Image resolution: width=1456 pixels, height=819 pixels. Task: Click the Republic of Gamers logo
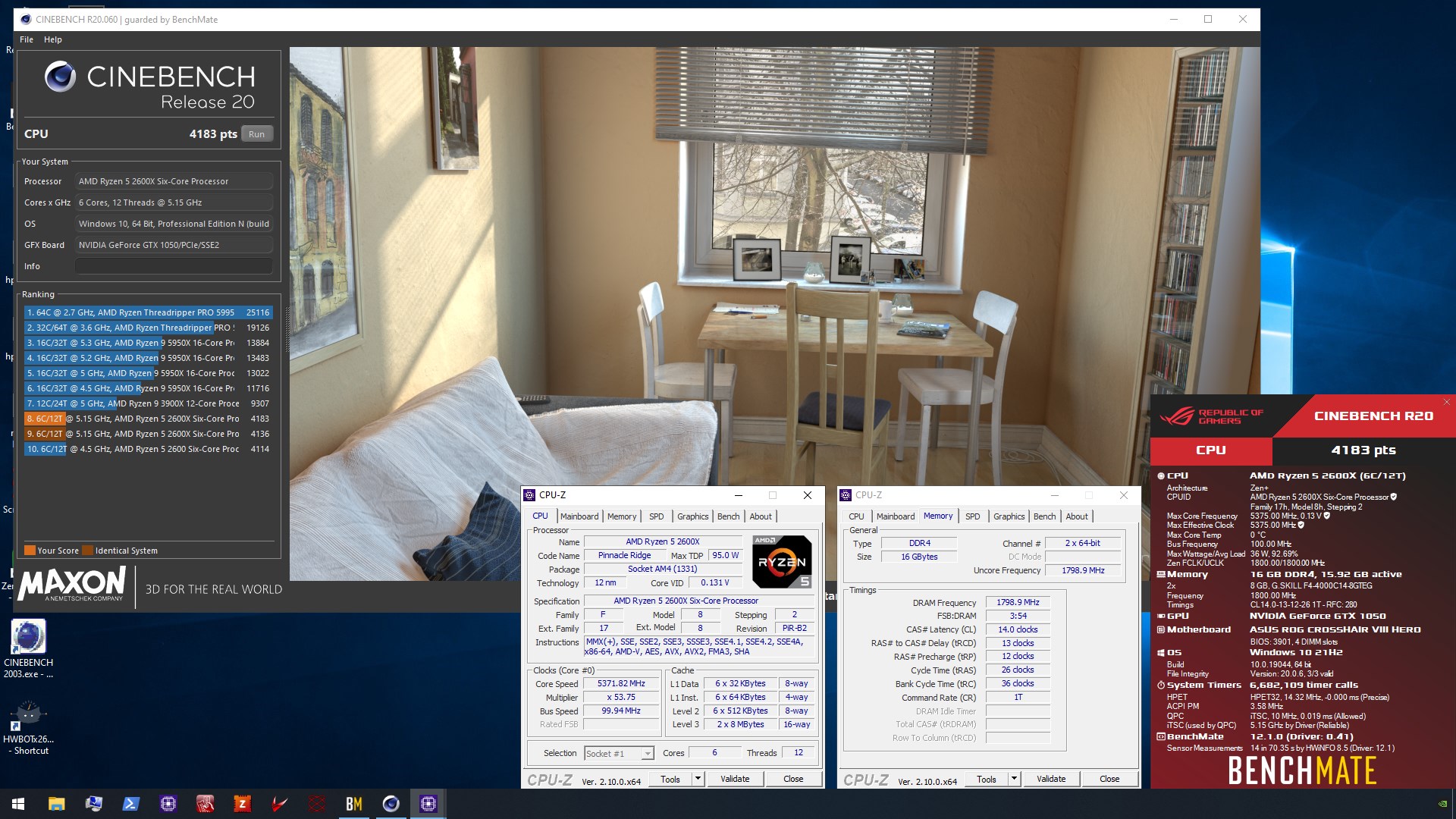[x=1212, y=416]
